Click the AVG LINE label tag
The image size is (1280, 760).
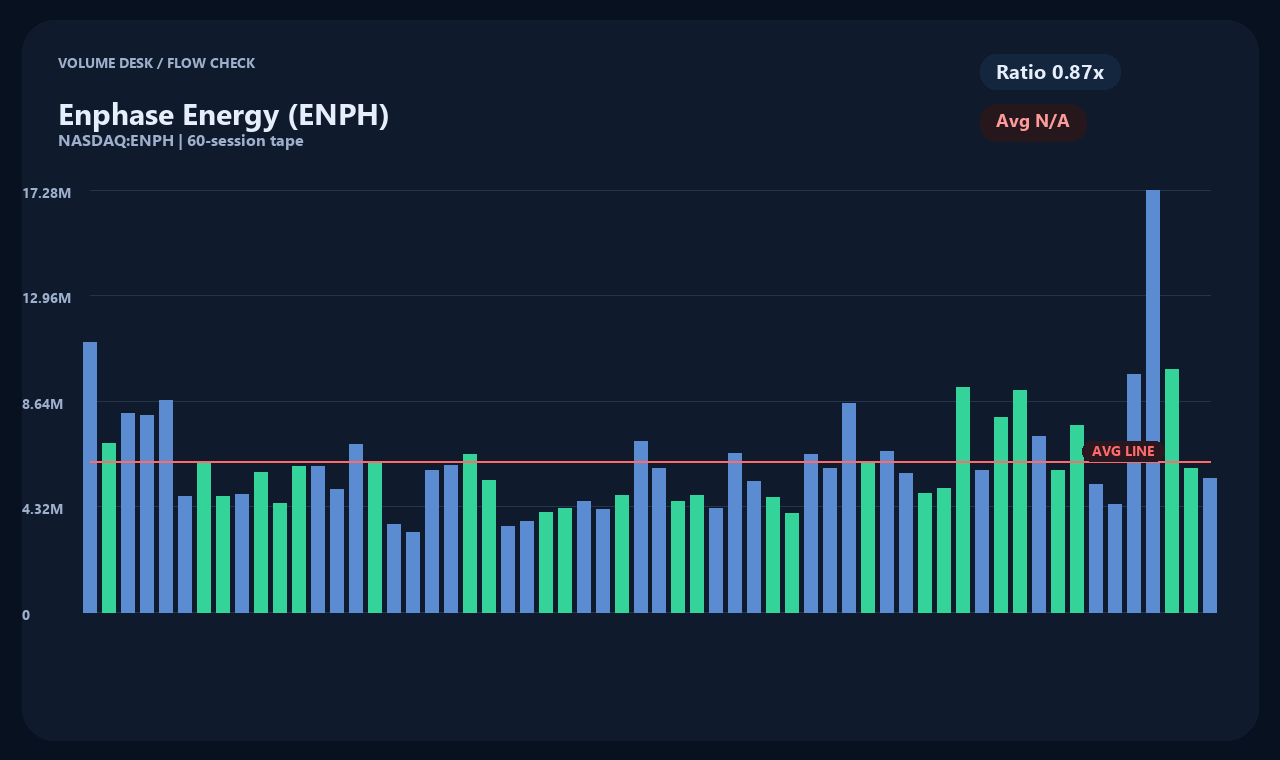click(x=1123, y=451)
